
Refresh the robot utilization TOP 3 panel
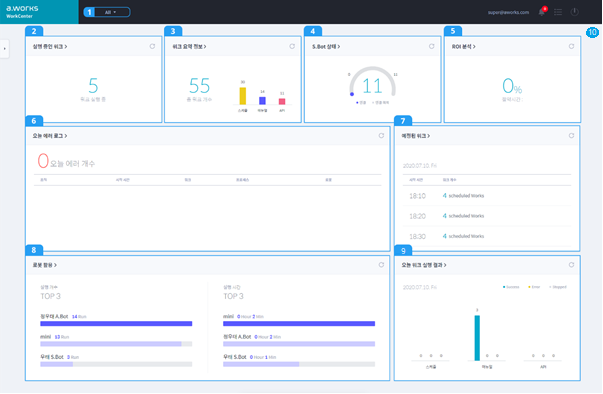[381, 264]
